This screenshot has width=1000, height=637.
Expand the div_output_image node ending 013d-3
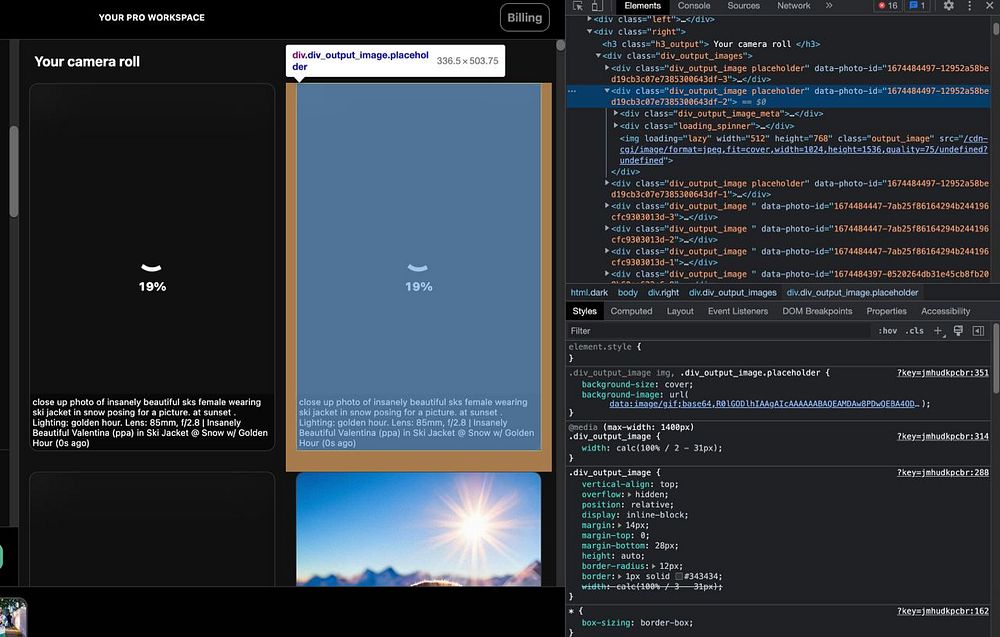pos(607,207)
